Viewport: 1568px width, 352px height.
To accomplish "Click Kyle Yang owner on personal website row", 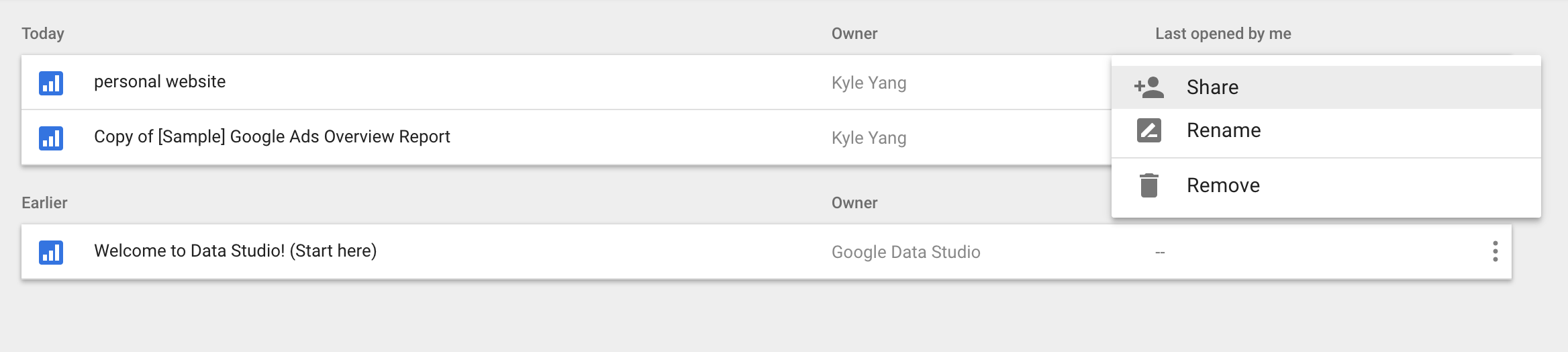I will 869,83.
